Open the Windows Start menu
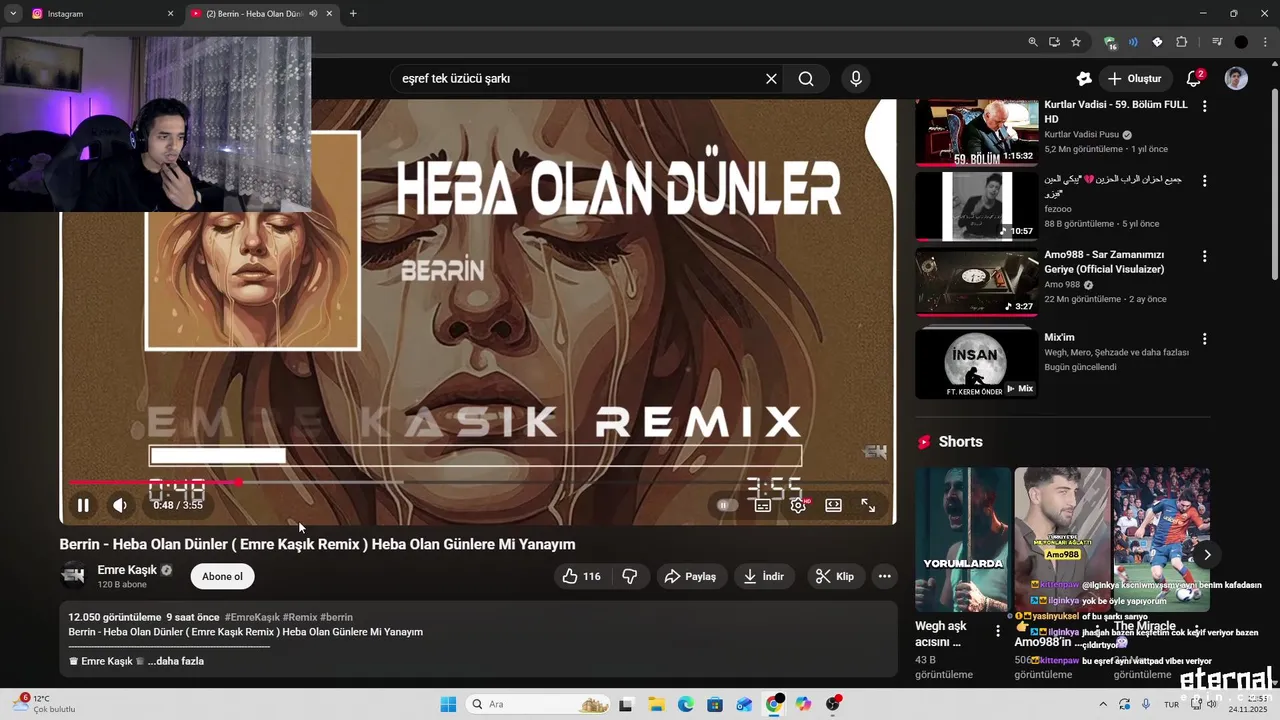1280x720 pixels. [448, 704]
